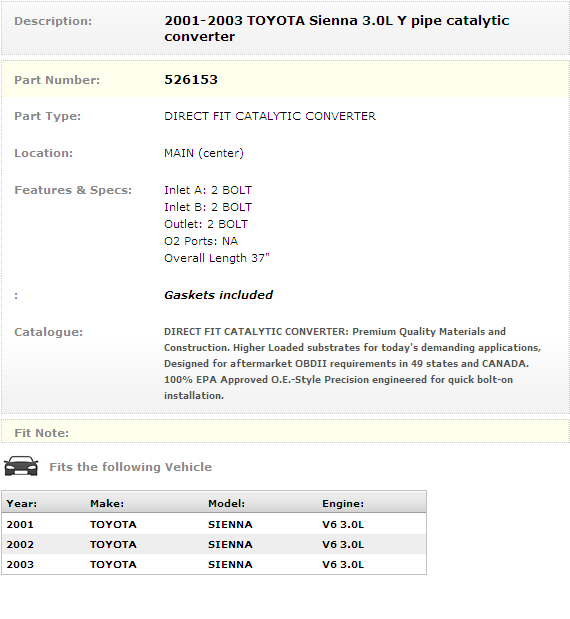Screen dimensions: 570x619
Task: Click the Fits the following Vehicle heading
Action: [x=130, y=467]
